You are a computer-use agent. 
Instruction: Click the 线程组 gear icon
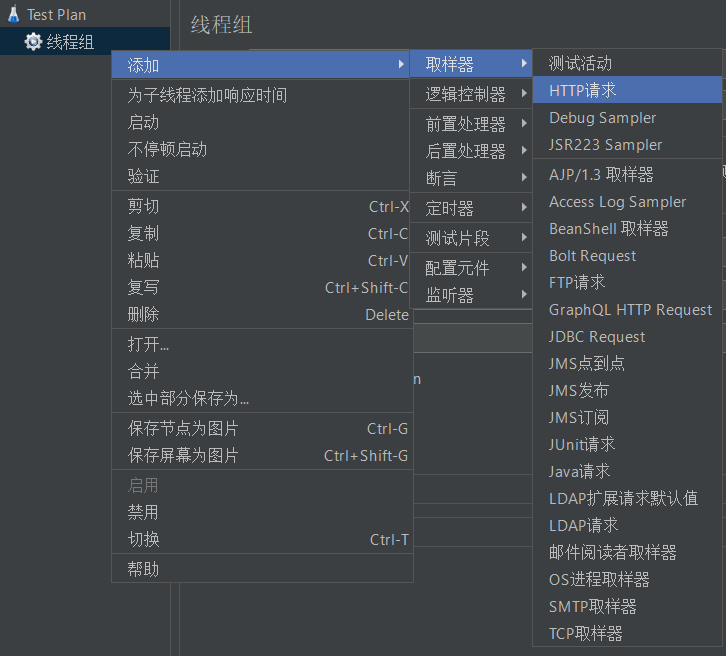tap(33, 42)
